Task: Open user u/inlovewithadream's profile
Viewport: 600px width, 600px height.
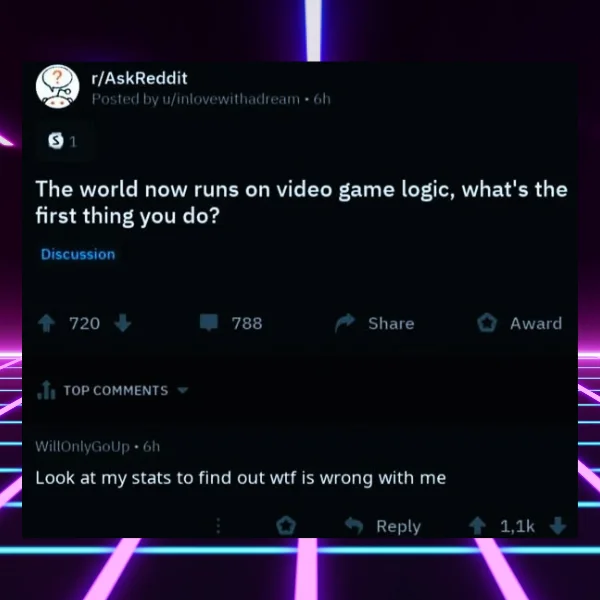Action: click(231, 99)
